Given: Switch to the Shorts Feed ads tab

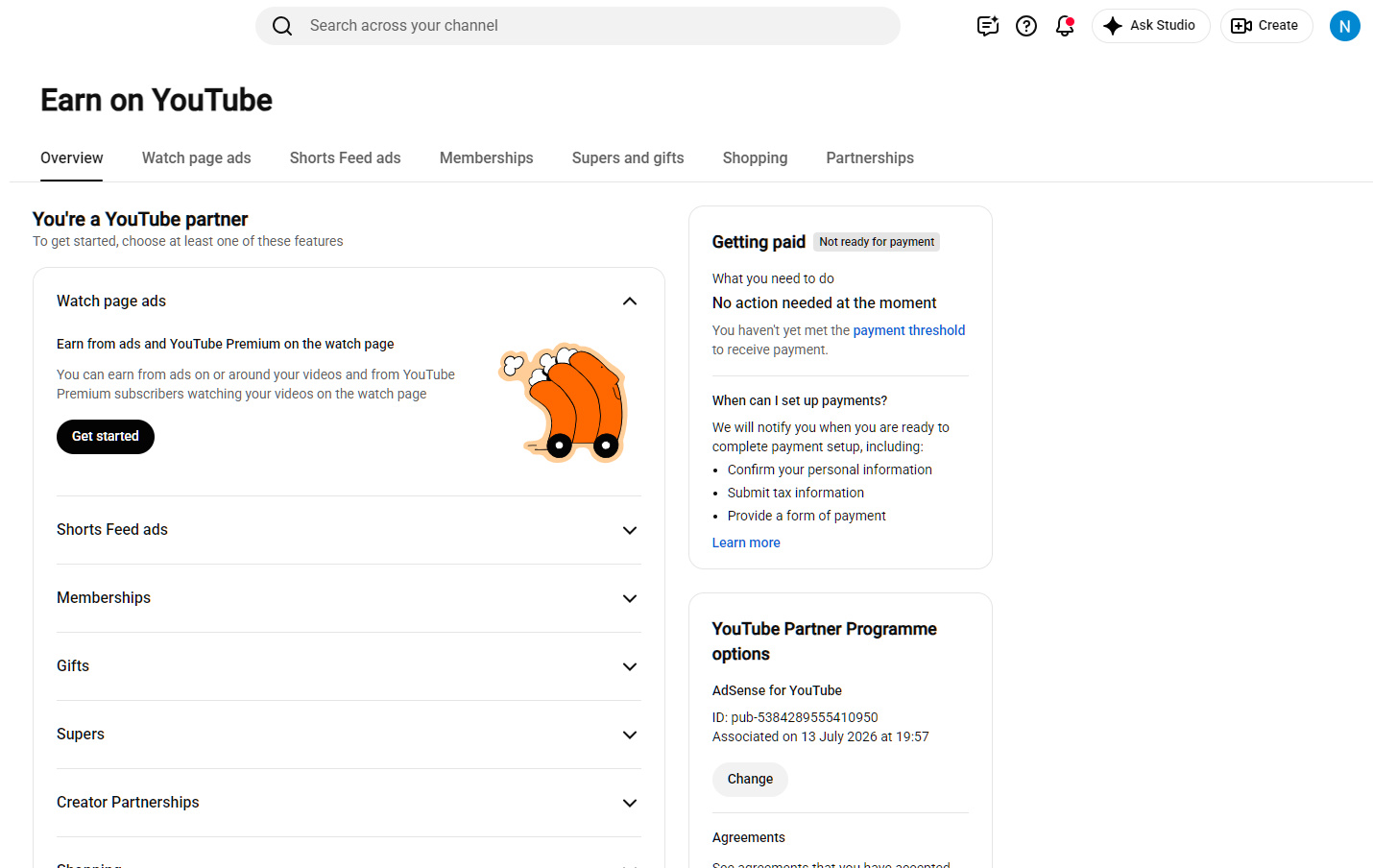Looking at the screenshot, I should pyautogui.click(x=346, y=158).
